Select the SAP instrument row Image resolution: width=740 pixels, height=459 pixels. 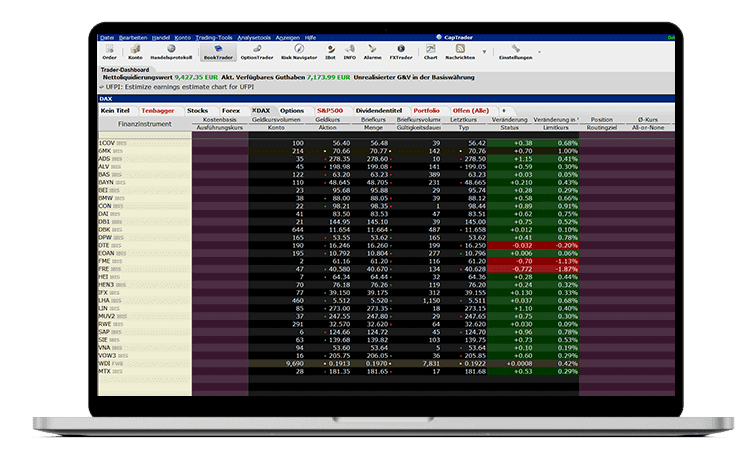386,332
